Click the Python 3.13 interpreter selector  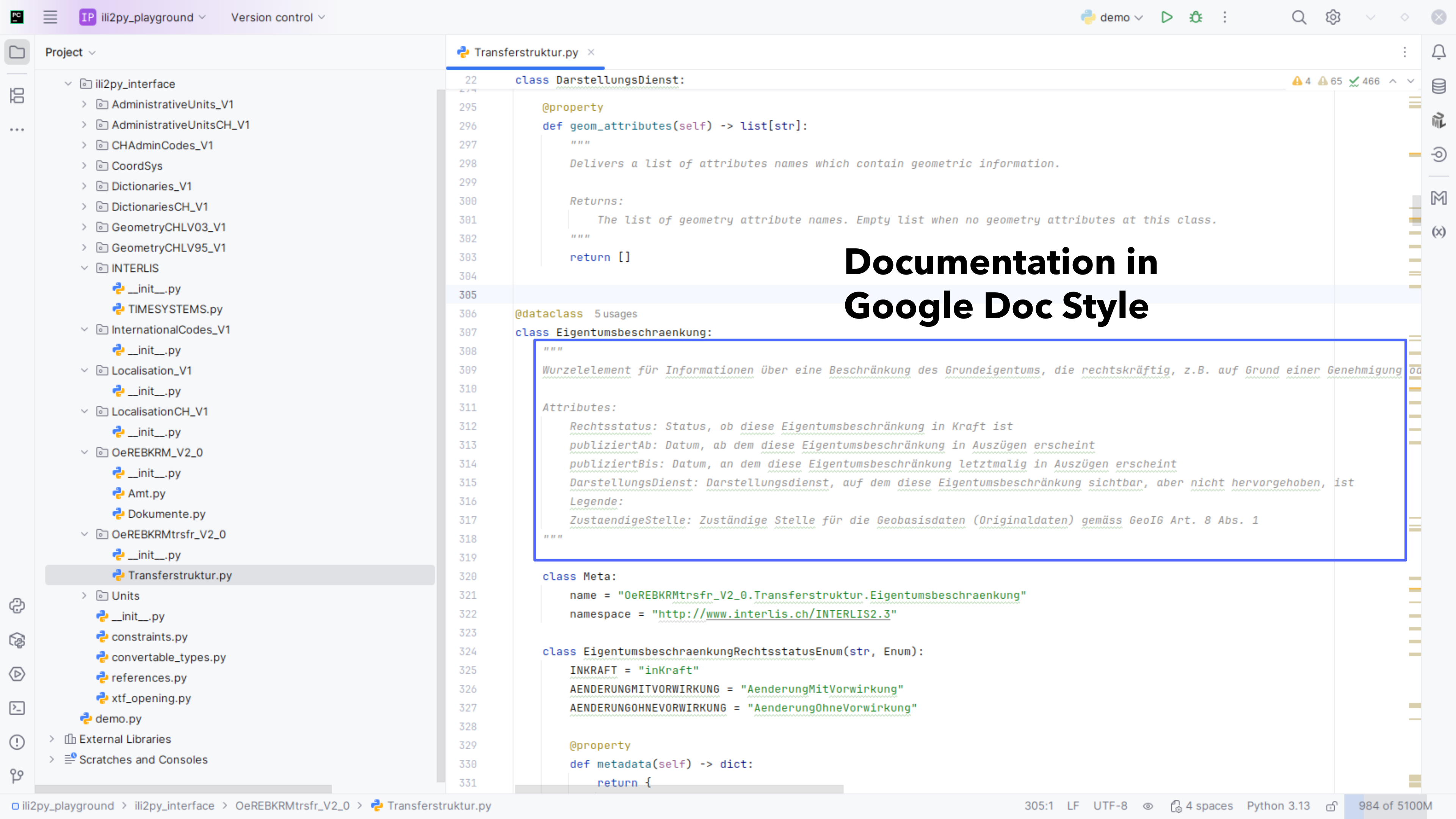[x=1278, y=806]
